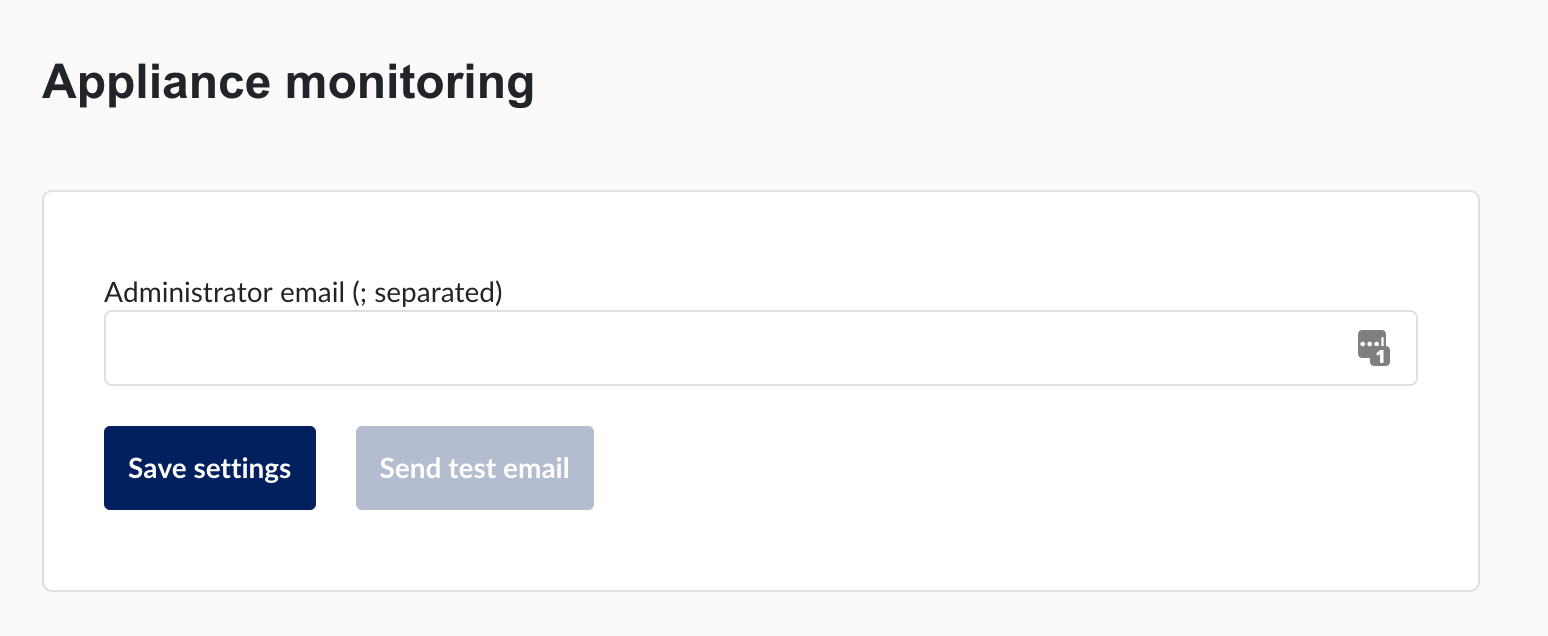
Task: Click the field label above the email box
Action: click(303, 293)
